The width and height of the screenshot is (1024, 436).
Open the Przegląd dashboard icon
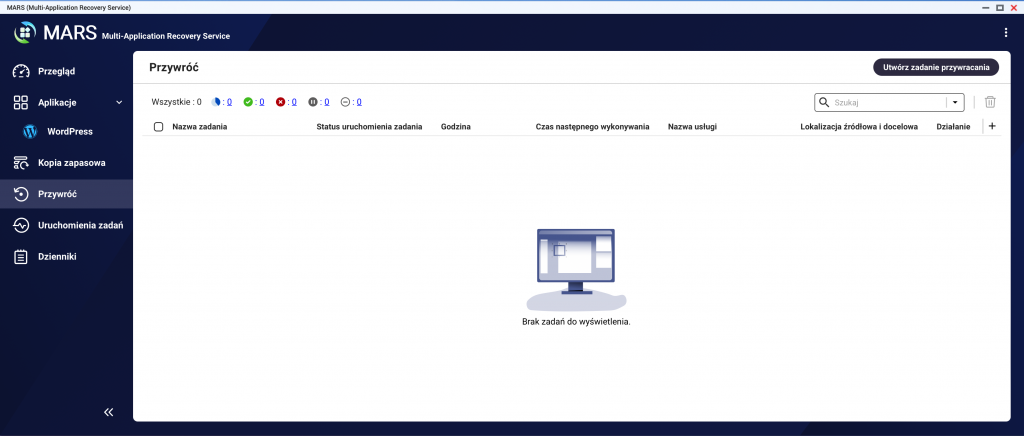click(20, 71)
